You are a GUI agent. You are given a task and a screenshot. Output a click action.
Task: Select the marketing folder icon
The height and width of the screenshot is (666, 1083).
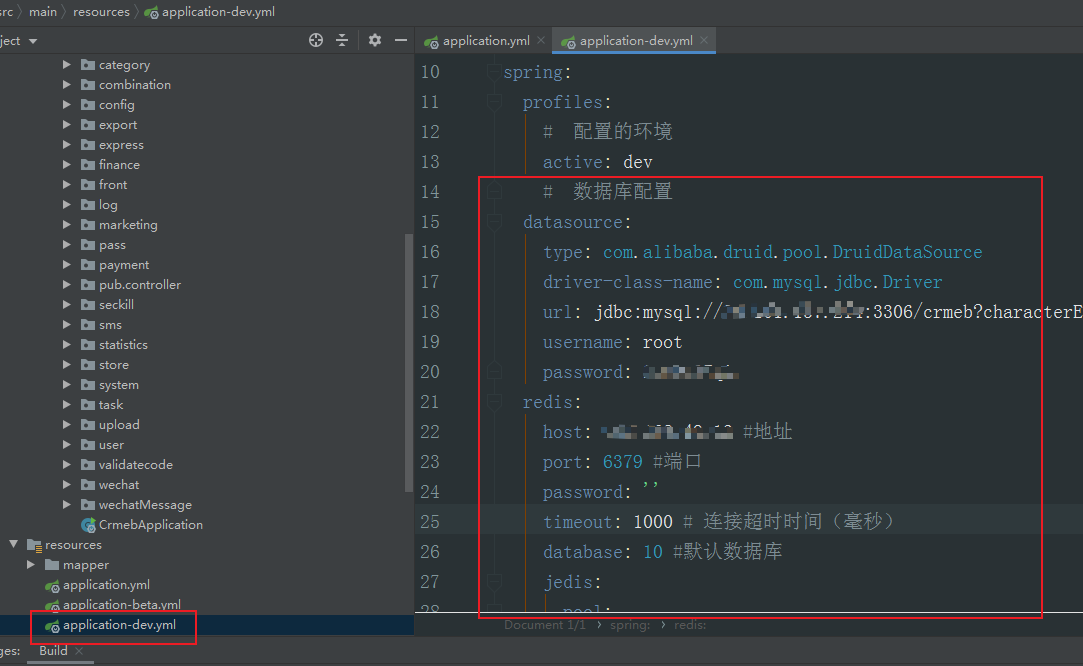(88, 225)
